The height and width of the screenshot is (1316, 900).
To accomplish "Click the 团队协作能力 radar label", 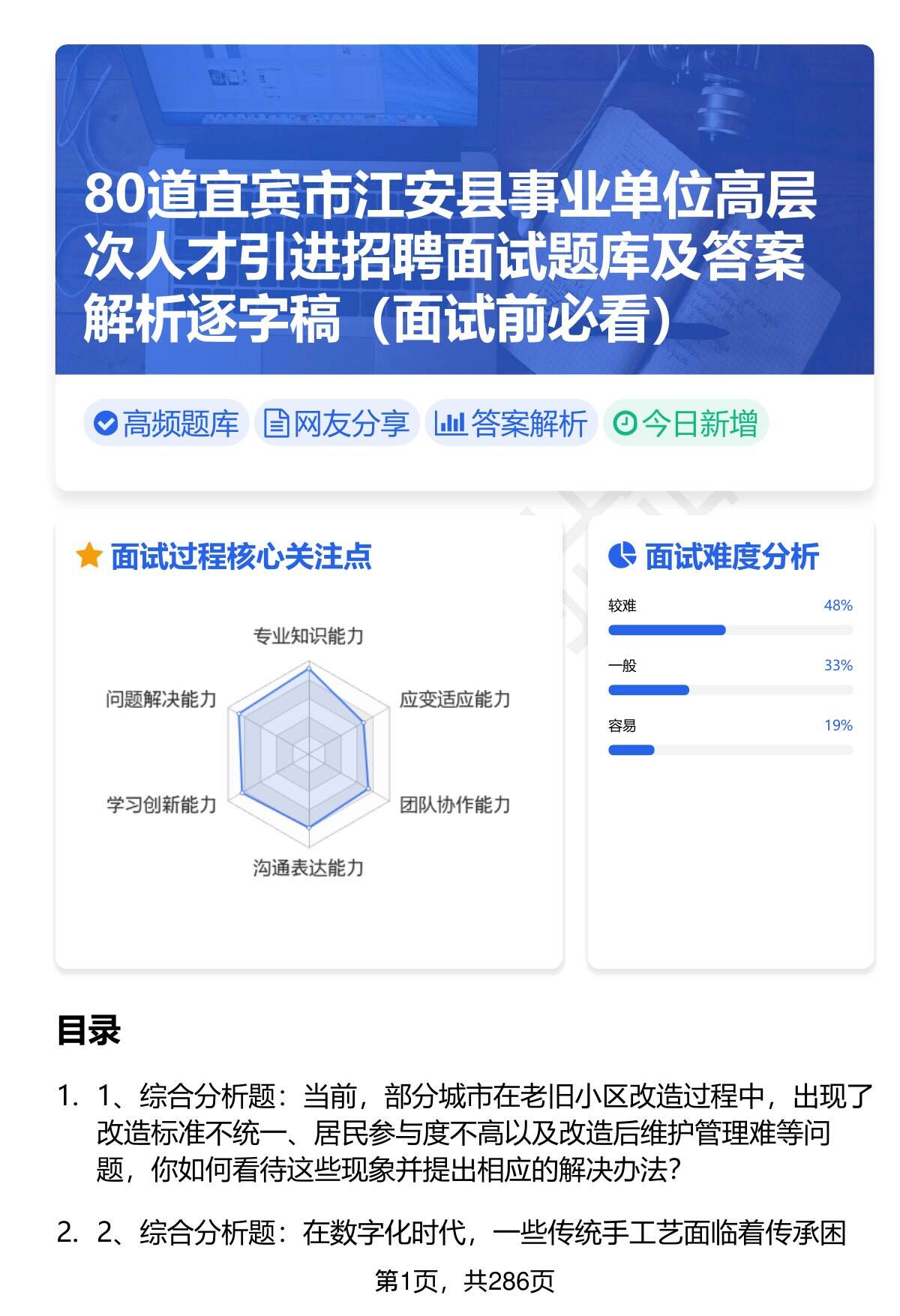I will (454, 805).
